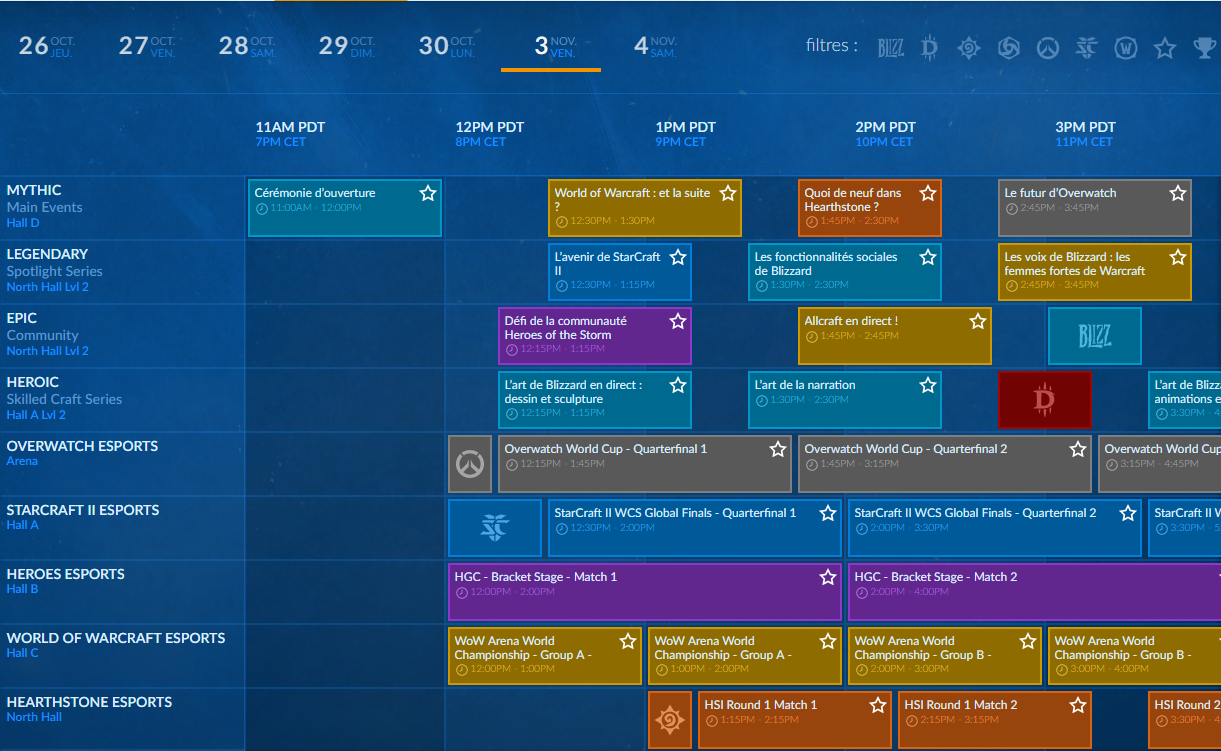Select the 4 Nov. Saturday tab
The width and height of the screenshot is (1221, 751).
point(655,46)
